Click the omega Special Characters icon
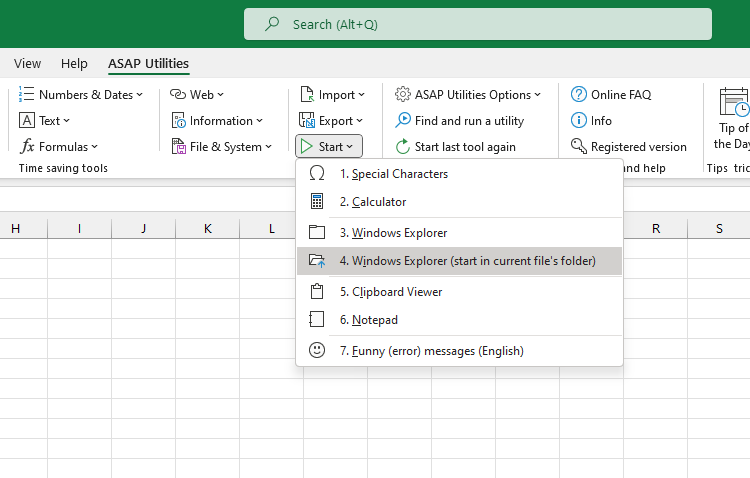This screenshot has height=478, width=750. [317, 173]
